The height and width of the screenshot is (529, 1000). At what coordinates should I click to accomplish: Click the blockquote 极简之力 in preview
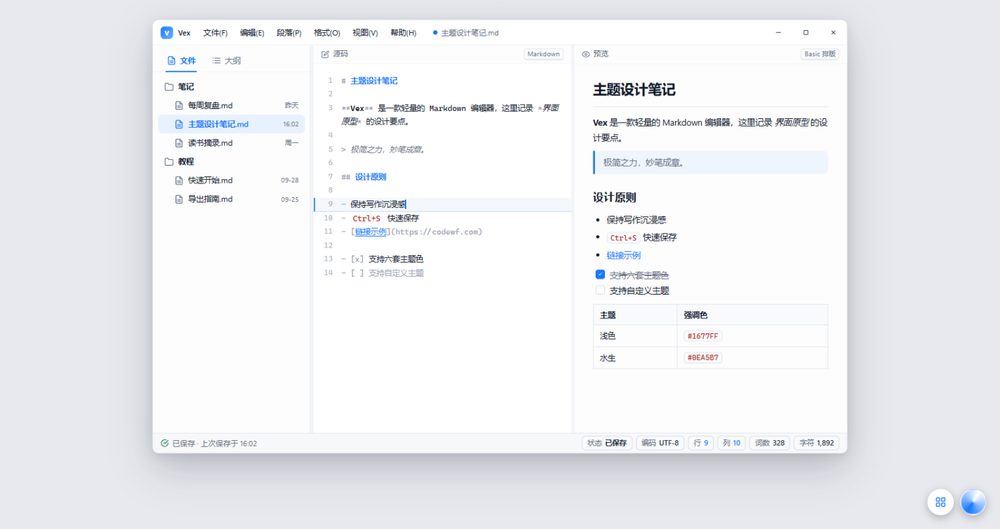pyautogui.click(x=710, y=163)
